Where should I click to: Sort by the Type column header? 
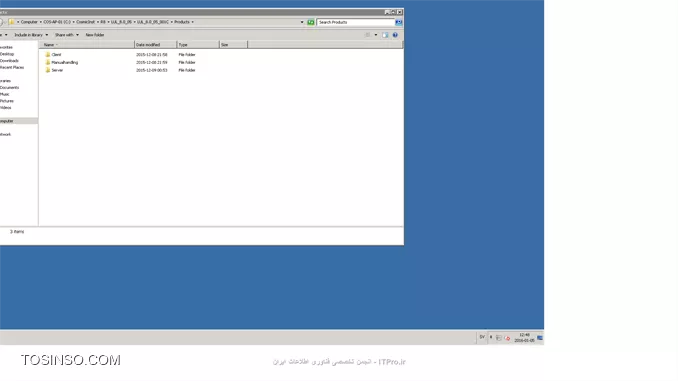click(x=198, y=45)
